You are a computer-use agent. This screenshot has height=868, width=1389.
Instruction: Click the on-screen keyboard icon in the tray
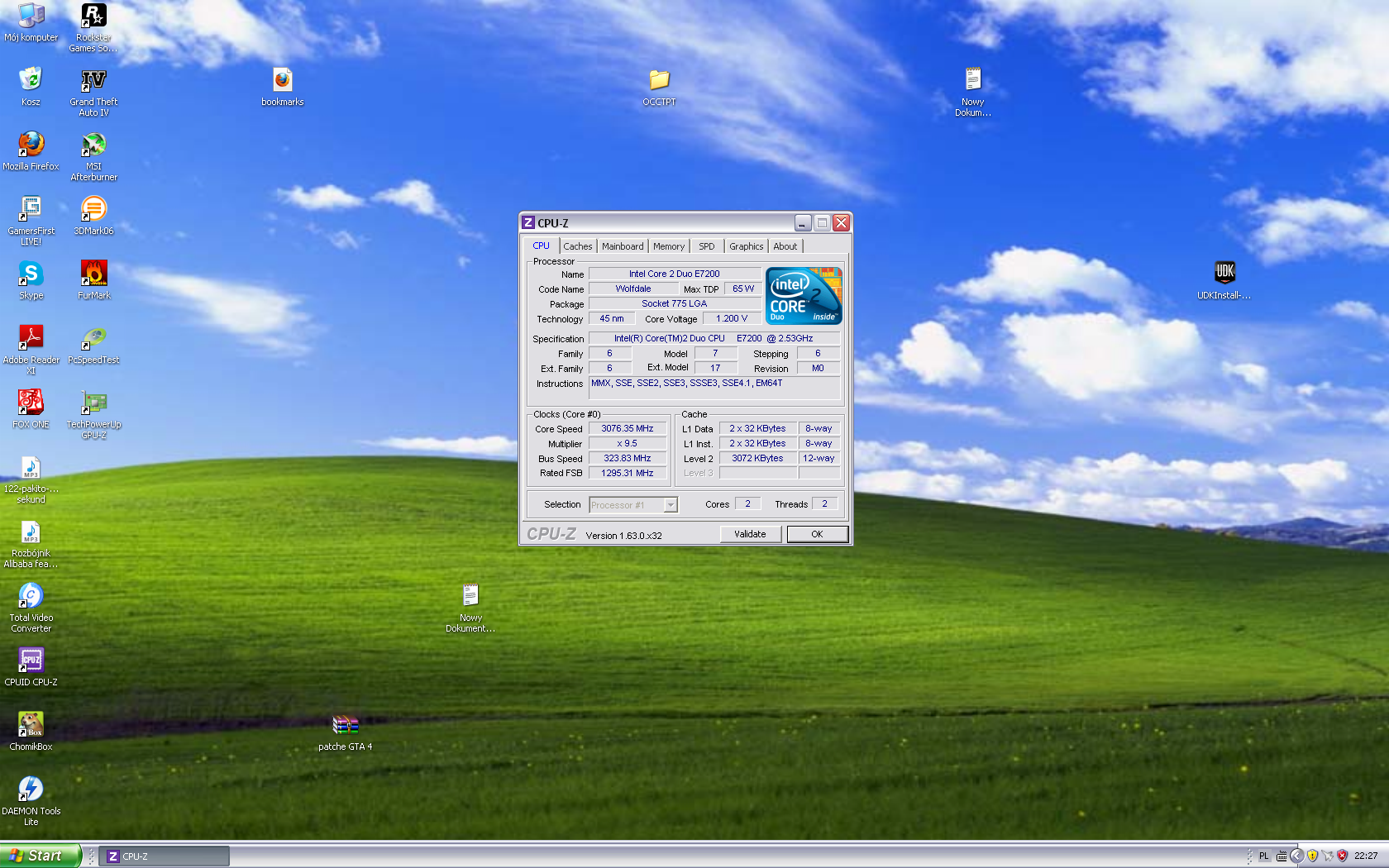[x=1282, y=856]
